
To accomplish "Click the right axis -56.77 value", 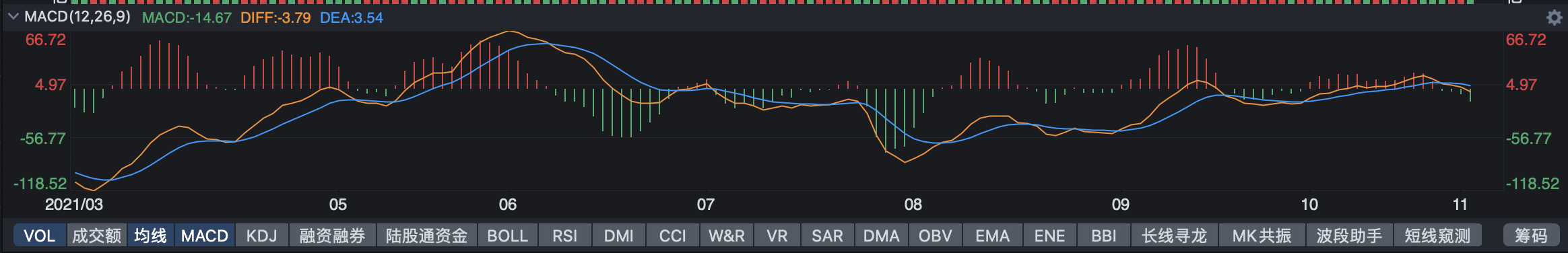I will pos(1529,139).
